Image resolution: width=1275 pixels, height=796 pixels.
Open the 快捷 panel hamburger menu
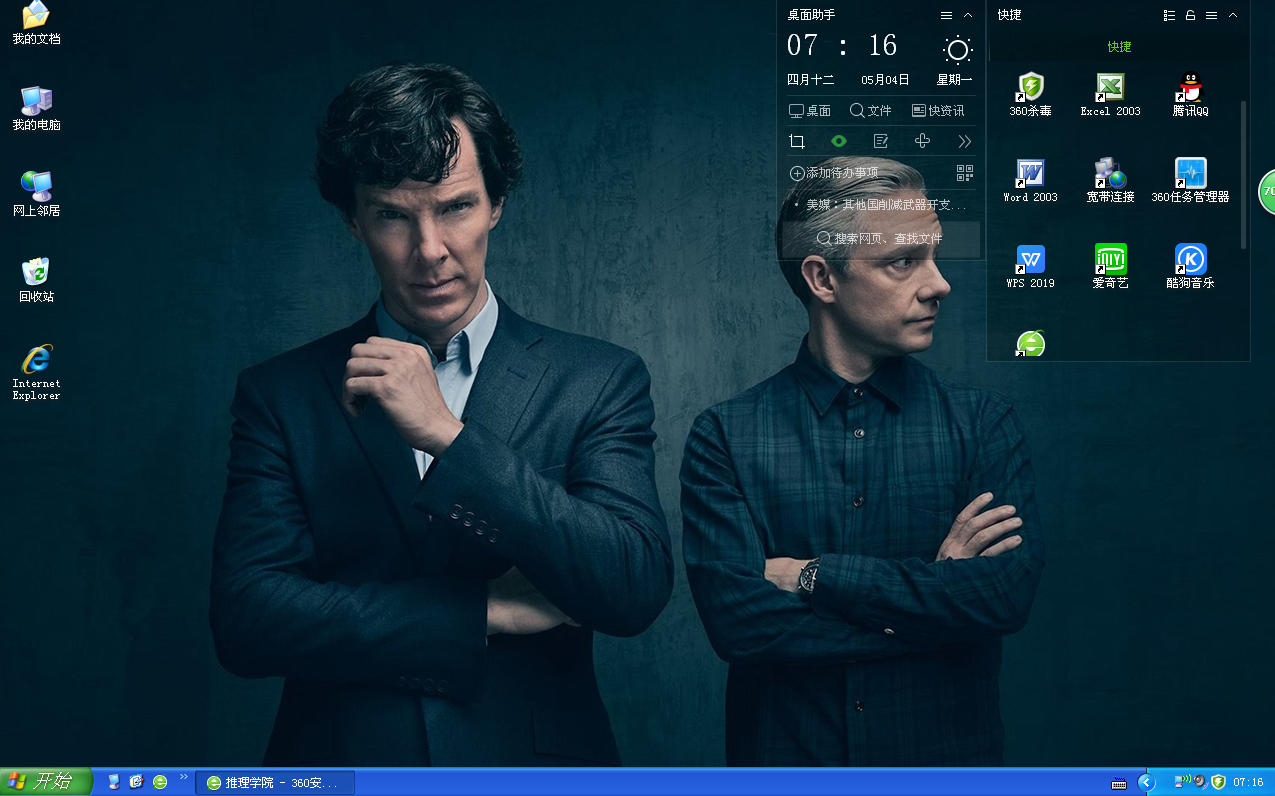pos(1211,15)
